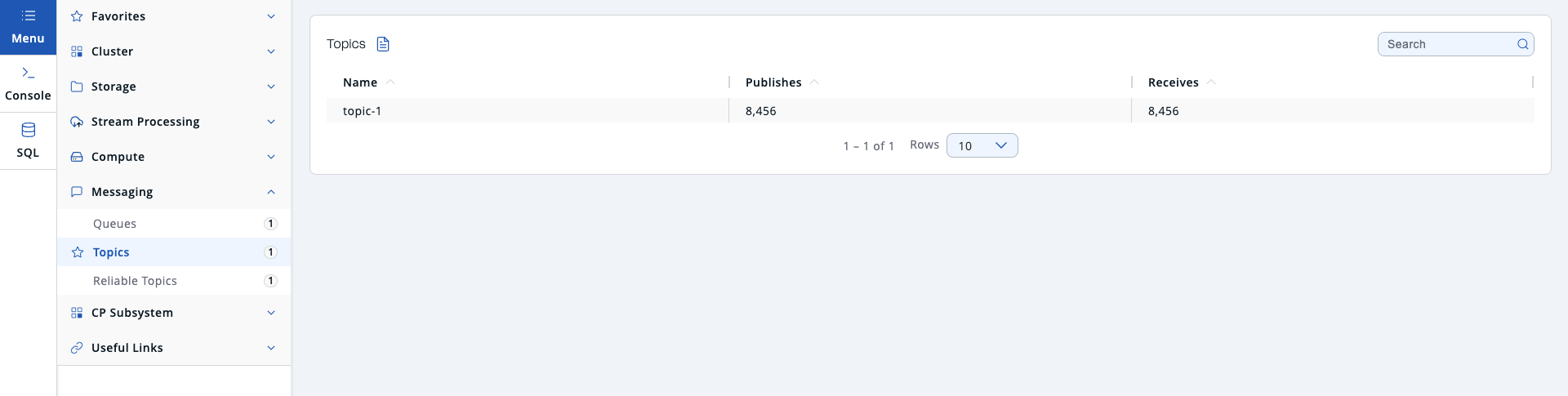Screen dimensions: 1568x396
Task: Expand the Stream Processing section
Action: [x=271, y=122]
